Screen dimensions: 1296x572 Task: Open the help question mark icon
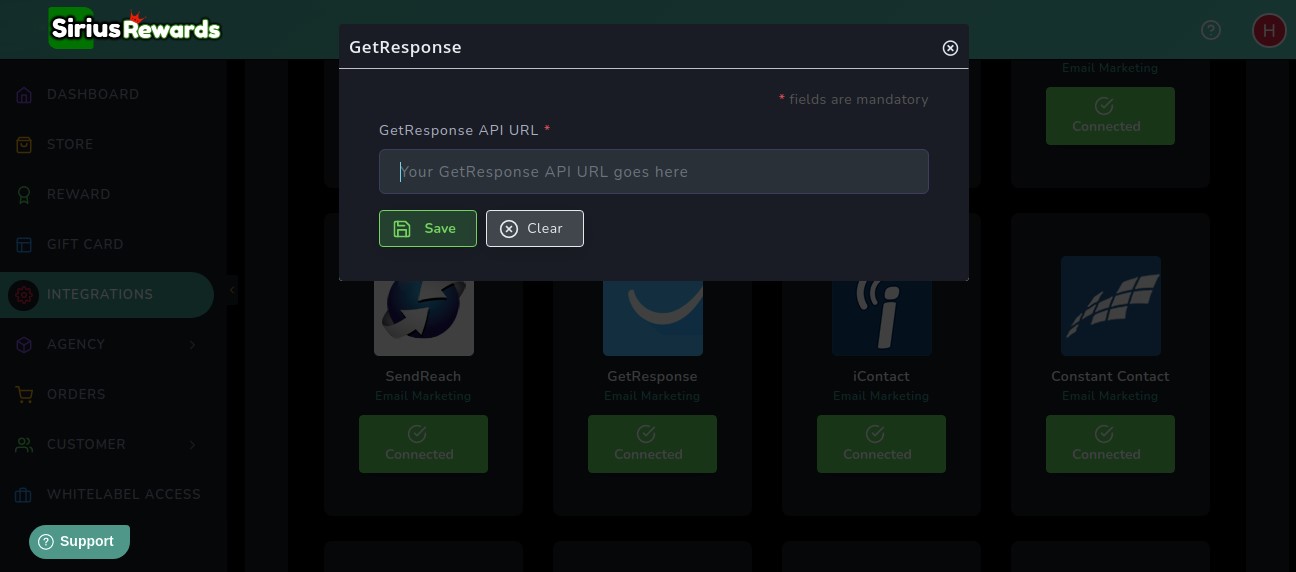pos(1211,30)
